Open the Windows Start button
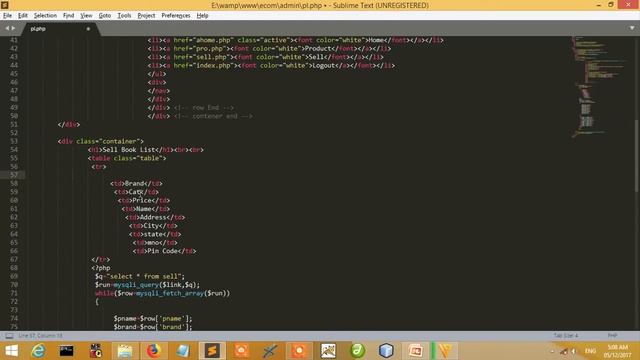Image resolution: width=640 pixels, height=360 pixels. (x=11, y=351)
